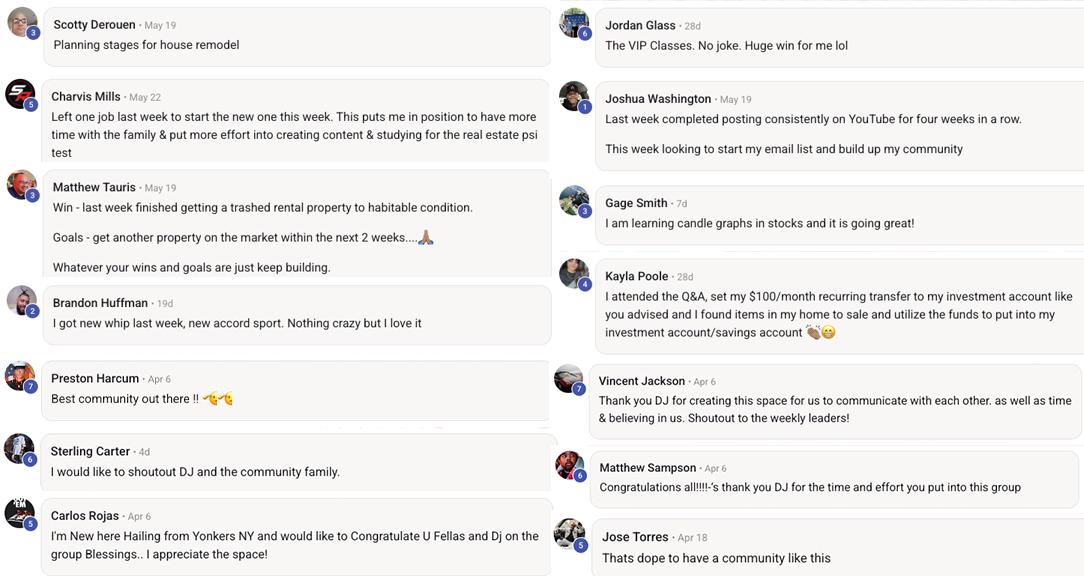This screenshot has width=1084, height=576.
Task: Open Scotty Derouen's profile avatar
Action: coord(21,22)
